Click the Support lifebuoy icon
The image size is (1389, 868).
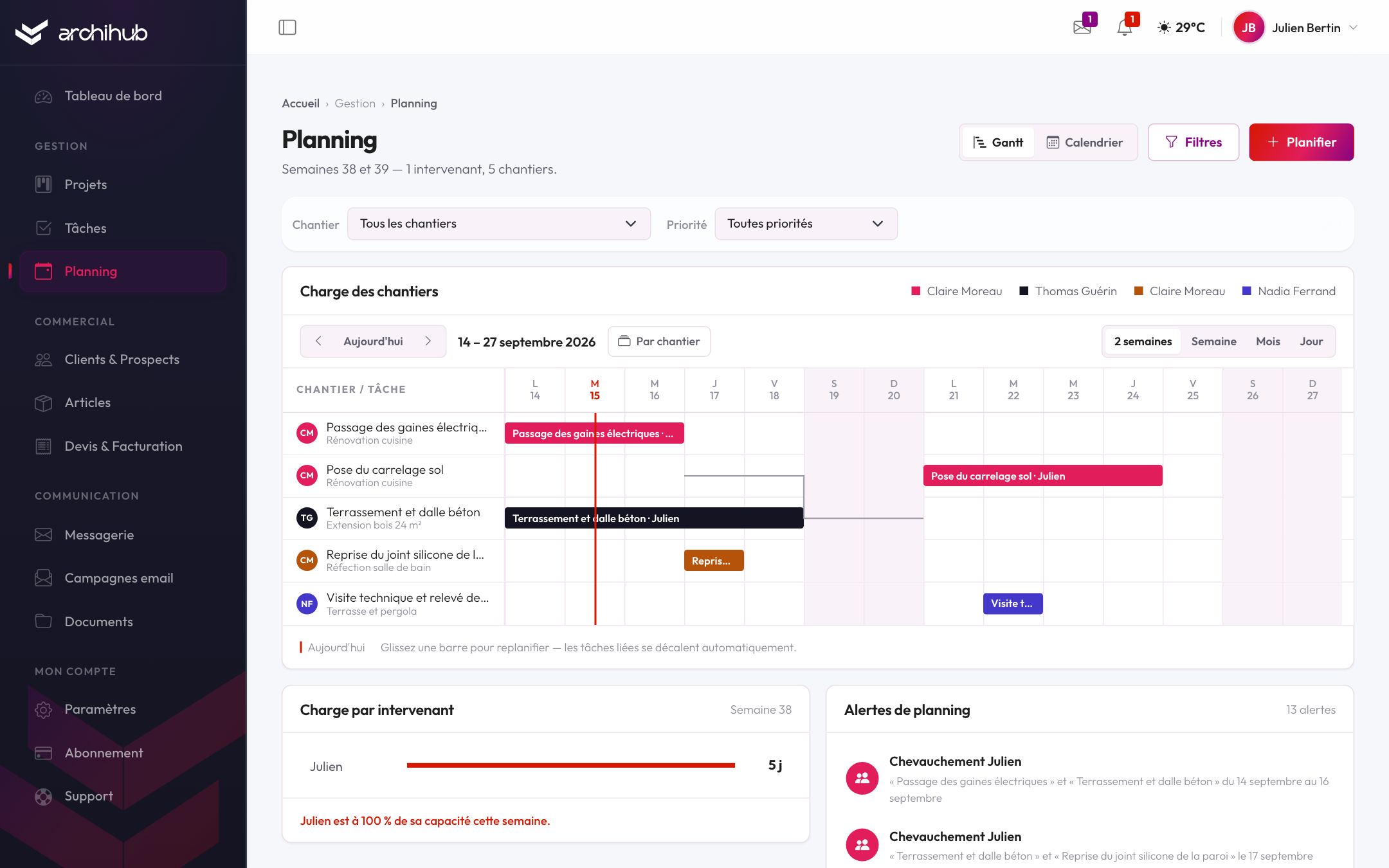point(43,797)
